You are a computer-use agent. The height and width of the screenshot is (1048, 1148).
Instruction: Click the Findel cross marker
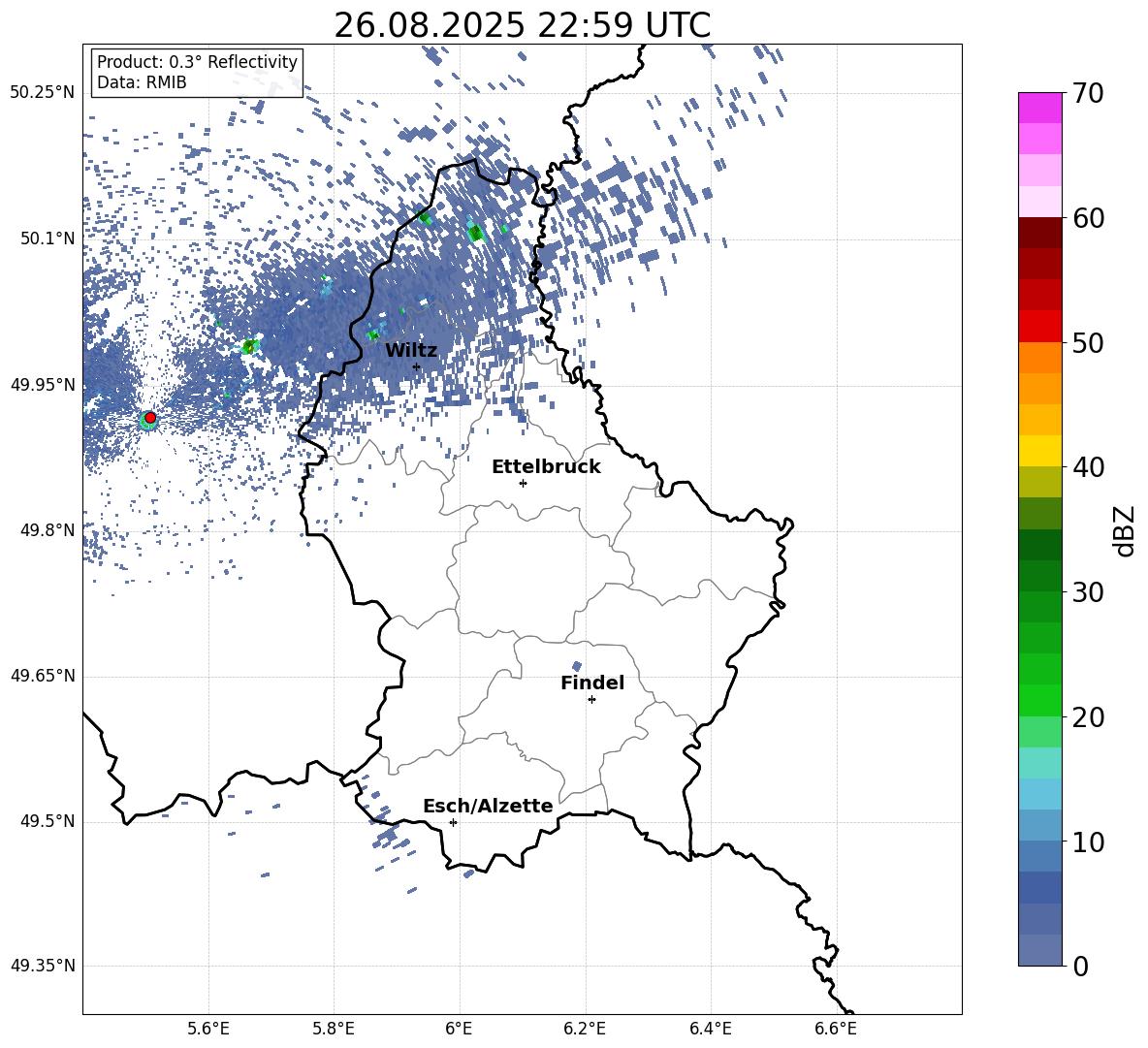(x=591, y=700)
